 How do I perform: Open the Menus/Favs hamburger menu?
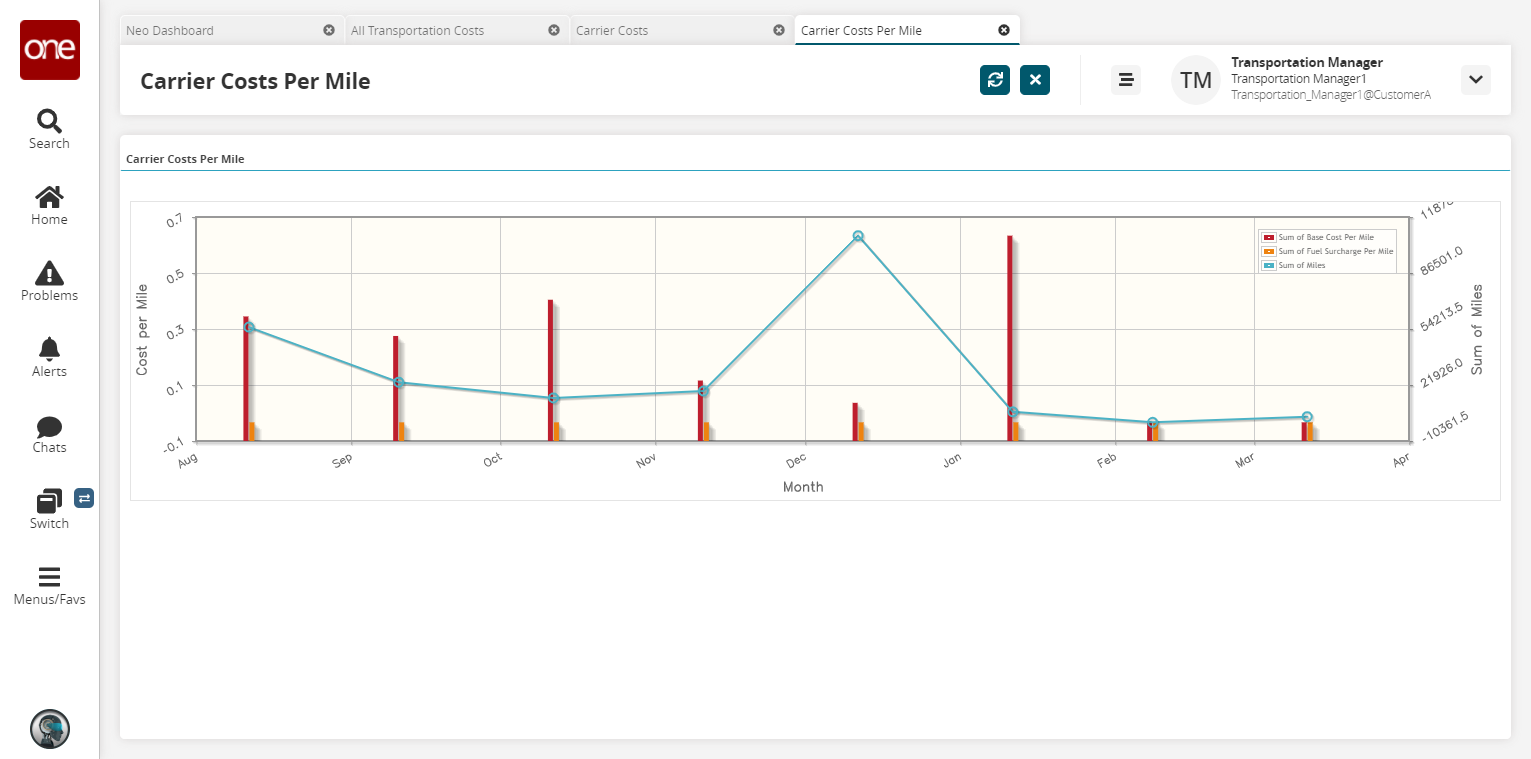[49, 585]
